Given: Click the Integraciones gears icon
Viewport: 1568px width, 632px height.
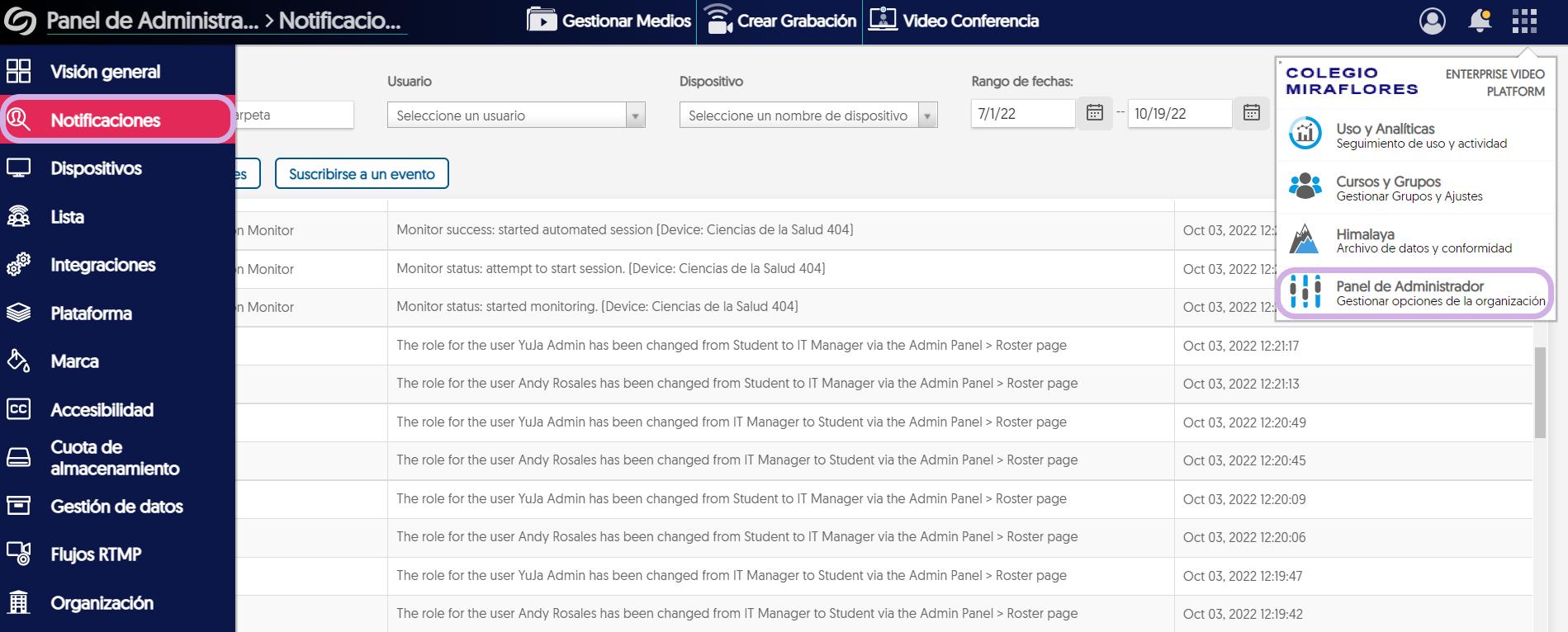Looking at the screenshot, I should pyautogui.click(x=19, y=265).
